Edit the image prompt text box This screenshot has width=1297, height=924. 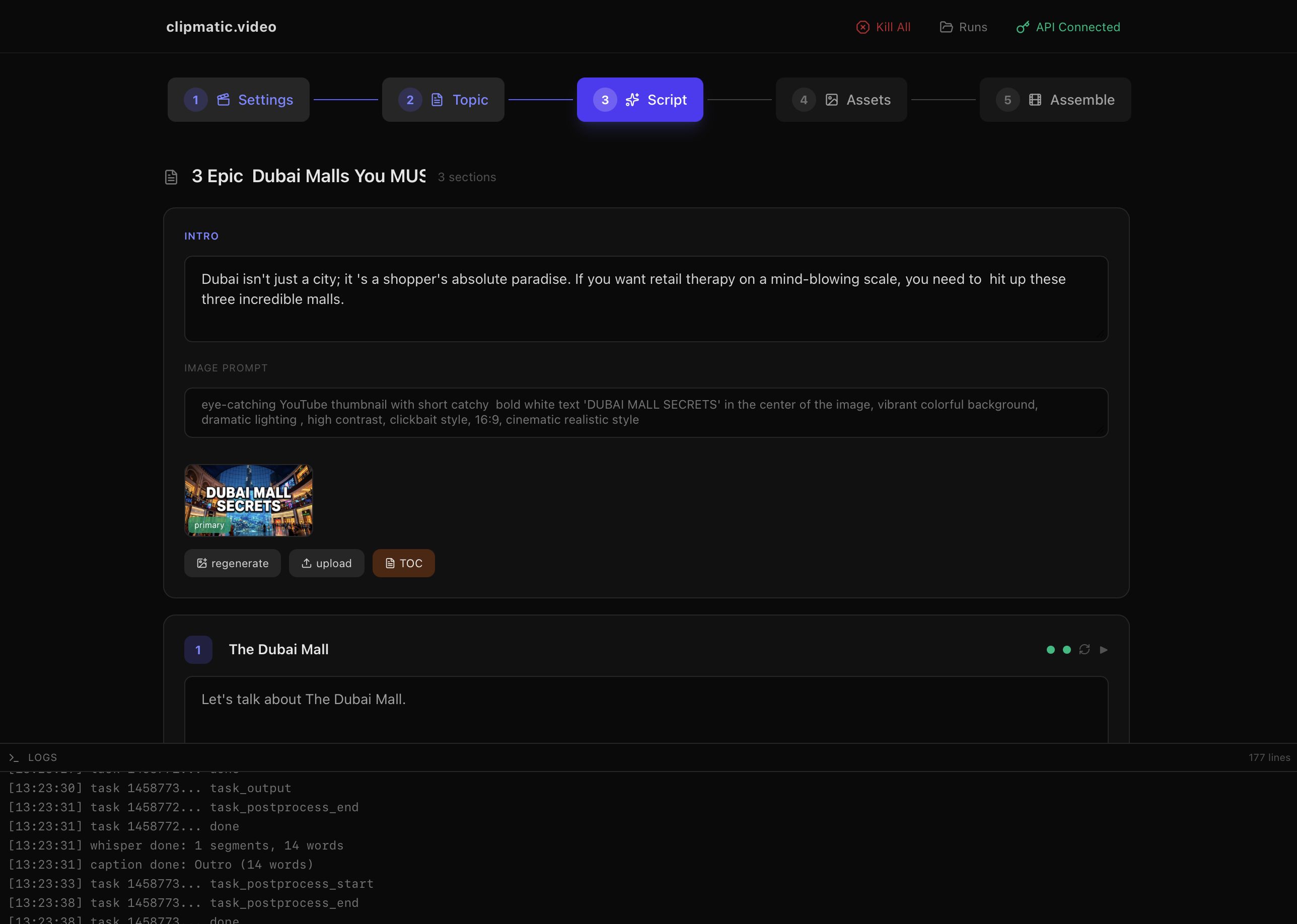click(645, 413)
